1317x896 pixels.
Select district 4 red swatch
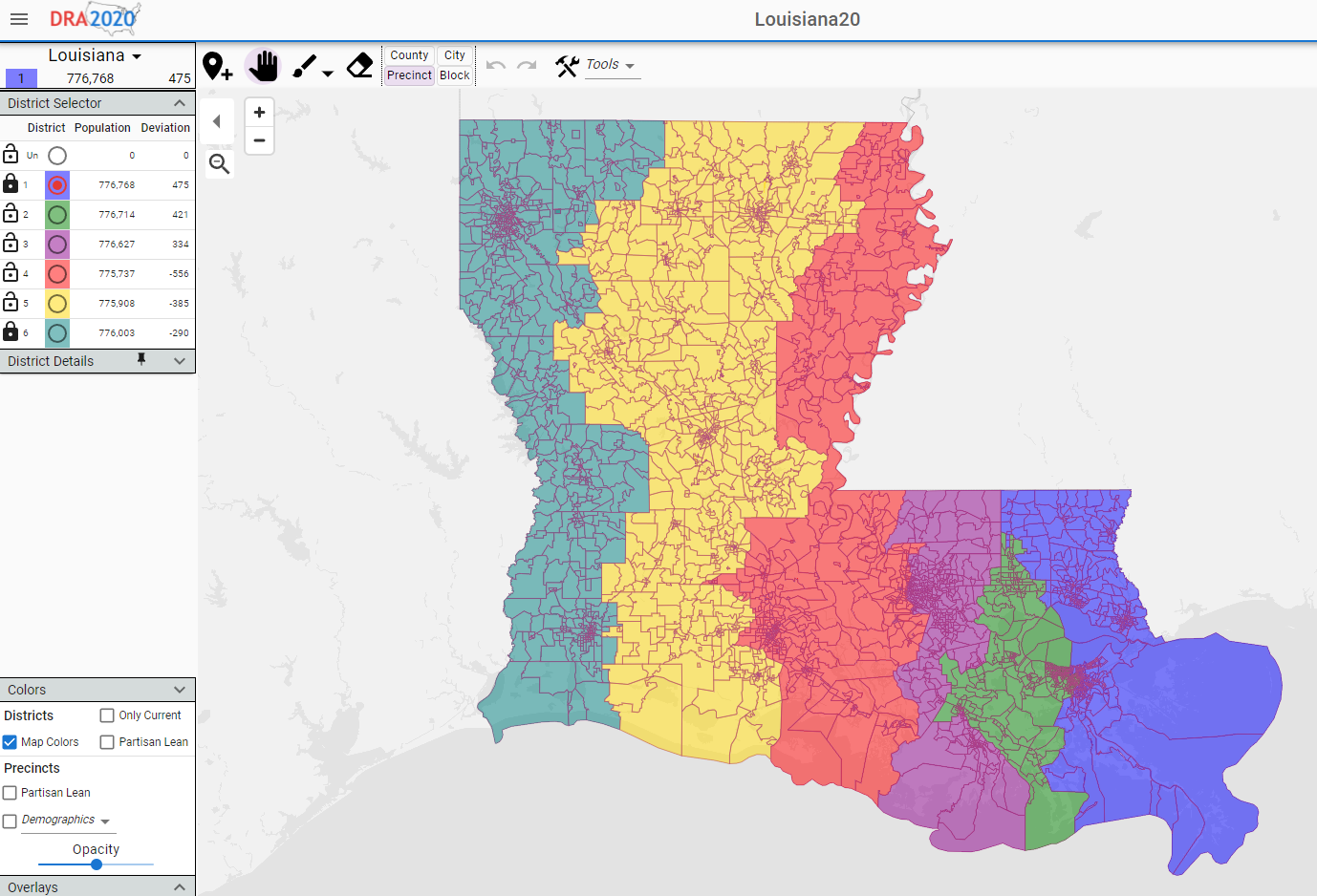[x=57, y=274]
